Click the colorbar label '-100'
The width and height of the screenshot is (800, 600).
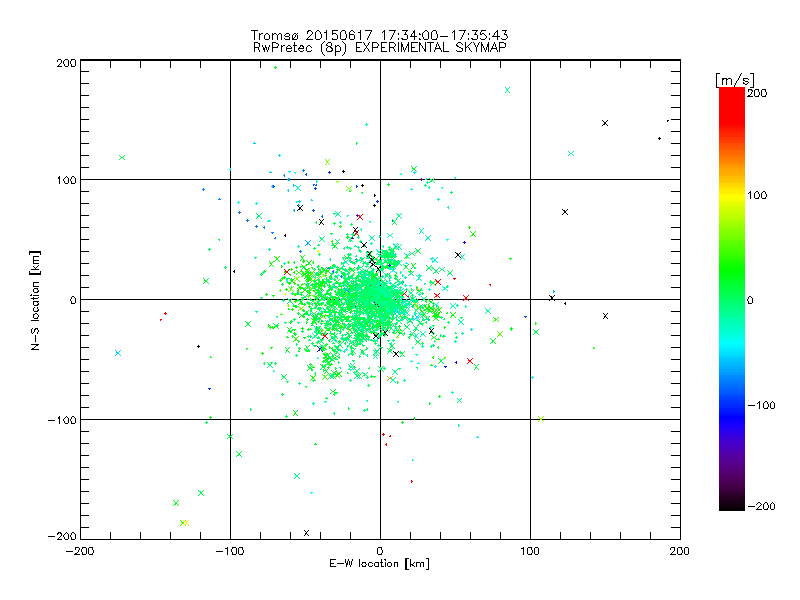coord(761,406)
